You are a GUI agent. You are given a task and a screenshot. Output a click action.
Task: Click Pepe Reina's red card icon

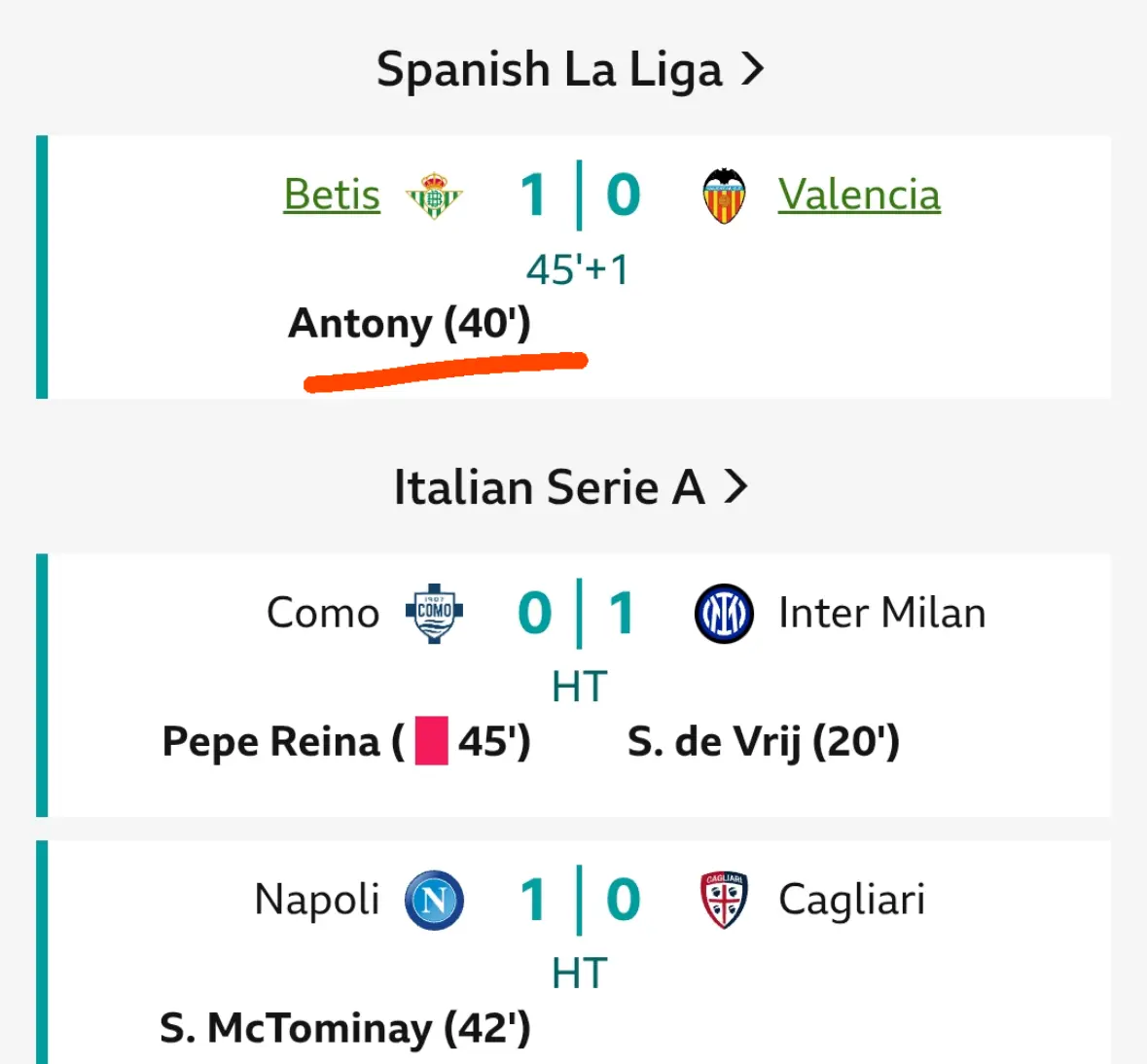coord(431,741)
